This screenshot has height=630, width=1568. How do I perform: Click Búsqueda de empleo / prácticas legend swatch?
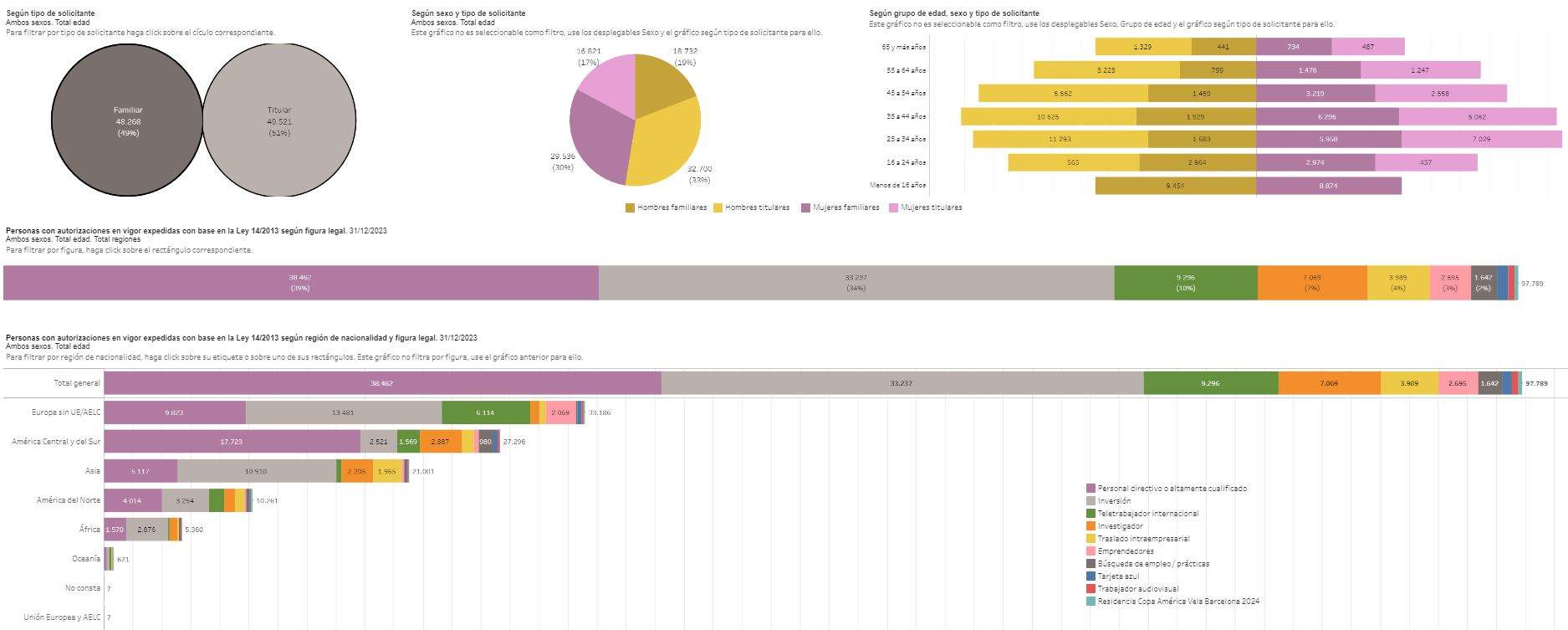1090,564
